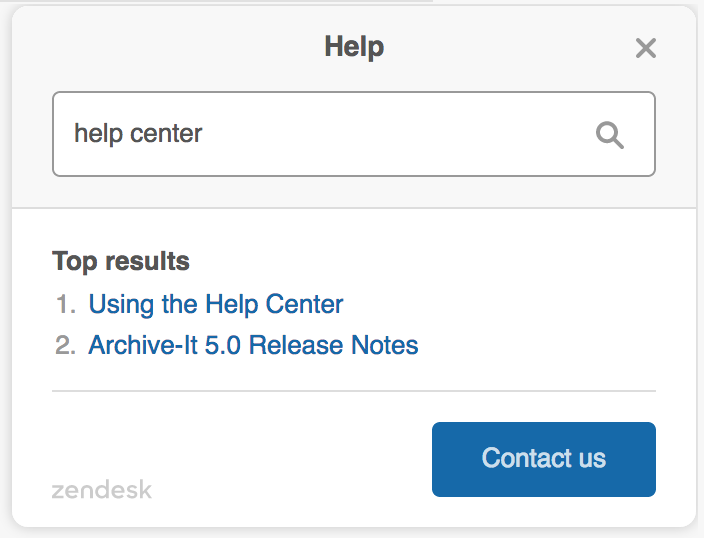Close the Help widget with the X

[646, 48]
